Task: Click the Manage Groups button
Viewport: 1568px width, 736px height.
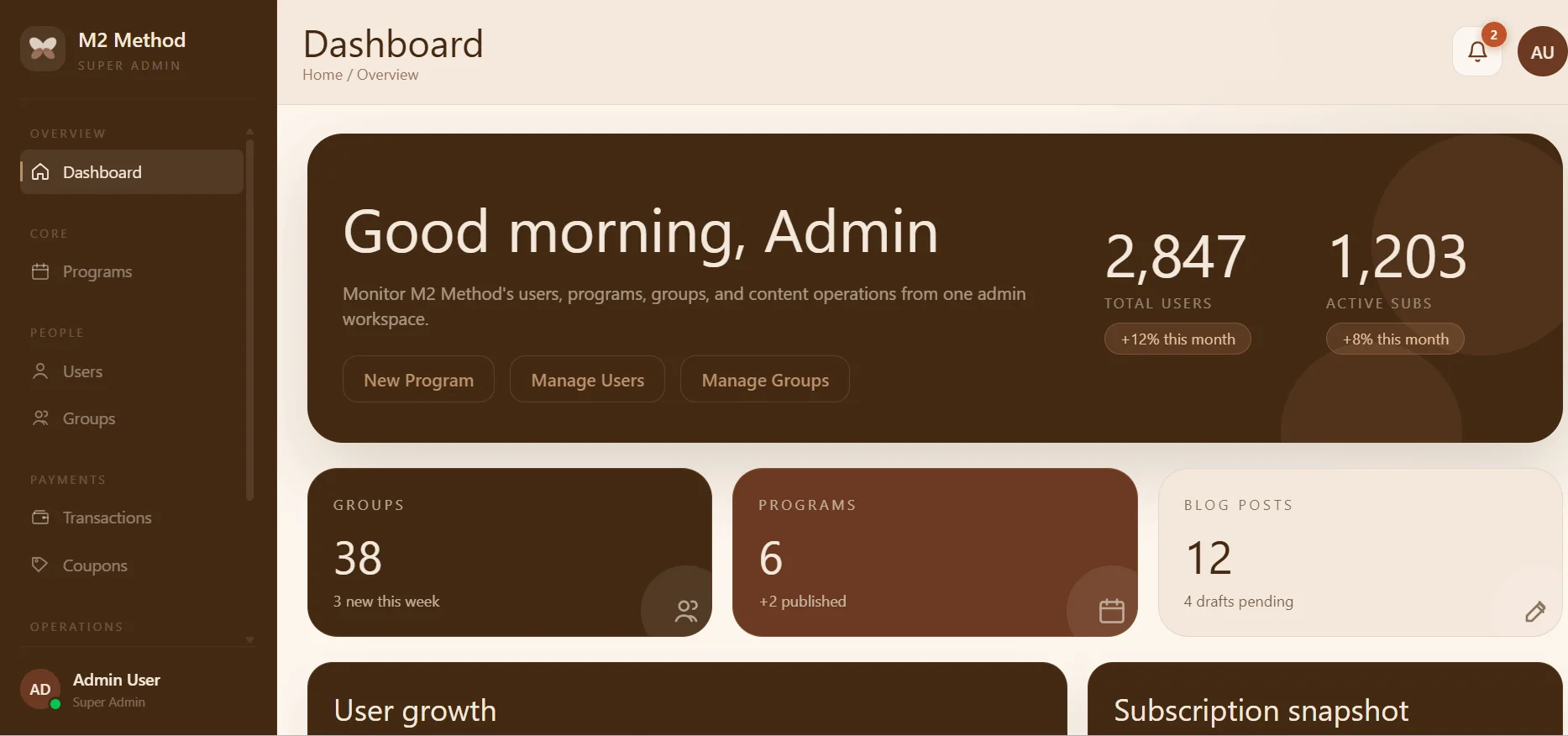Action: (x=765, y=380)
